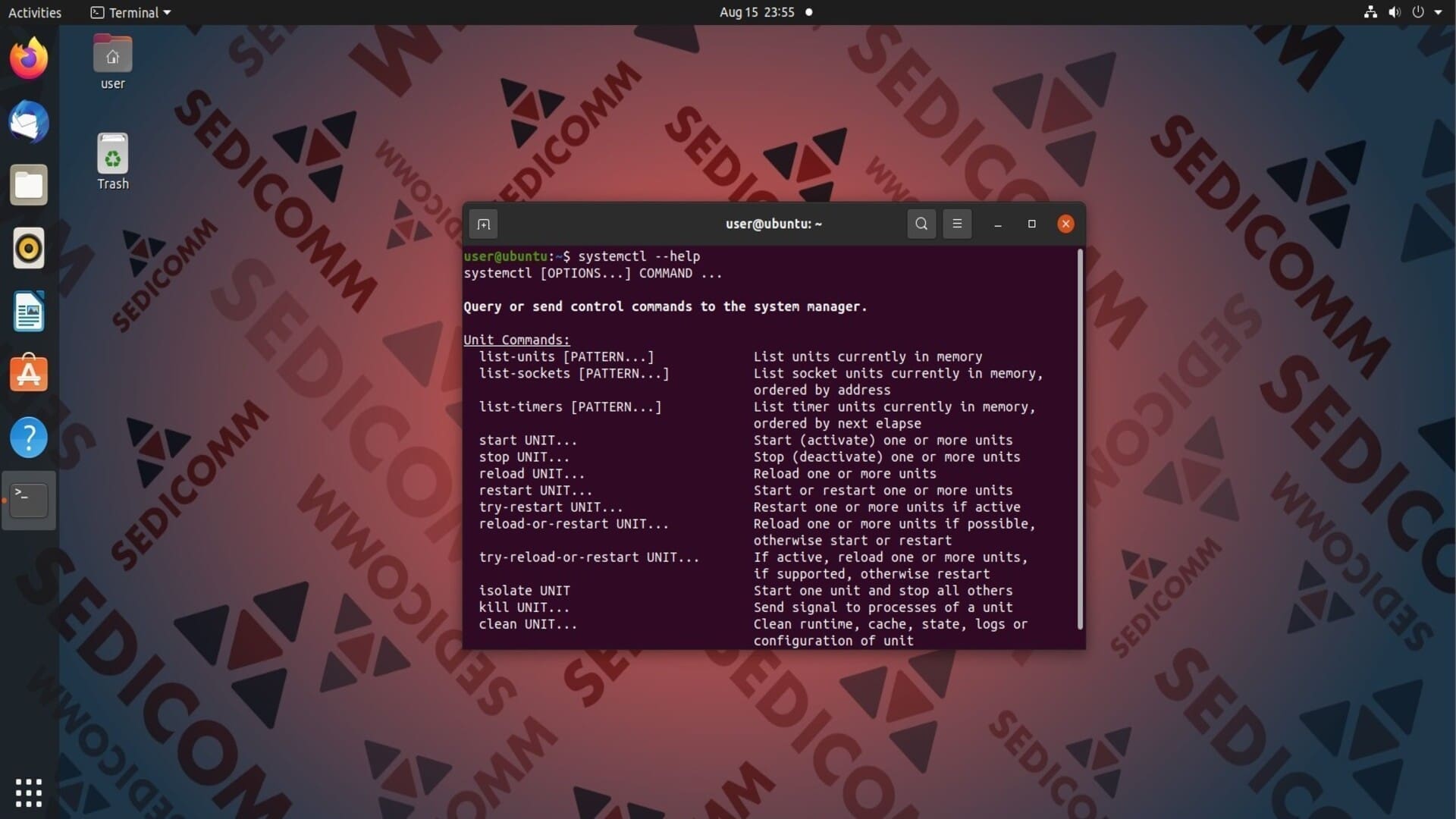1456x819 pixels.
Task: Open Firefox from the dock
Action: 29,58
